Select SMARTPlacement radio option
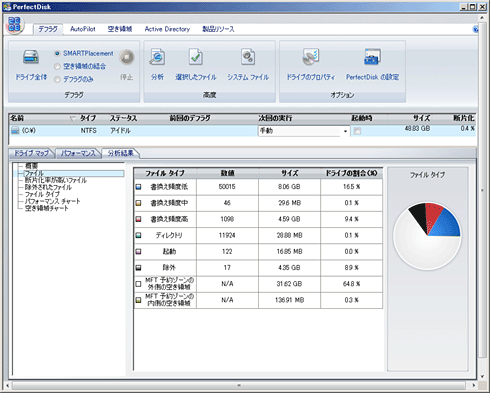The height and width of the screenshot is (393, 490). 57,53
